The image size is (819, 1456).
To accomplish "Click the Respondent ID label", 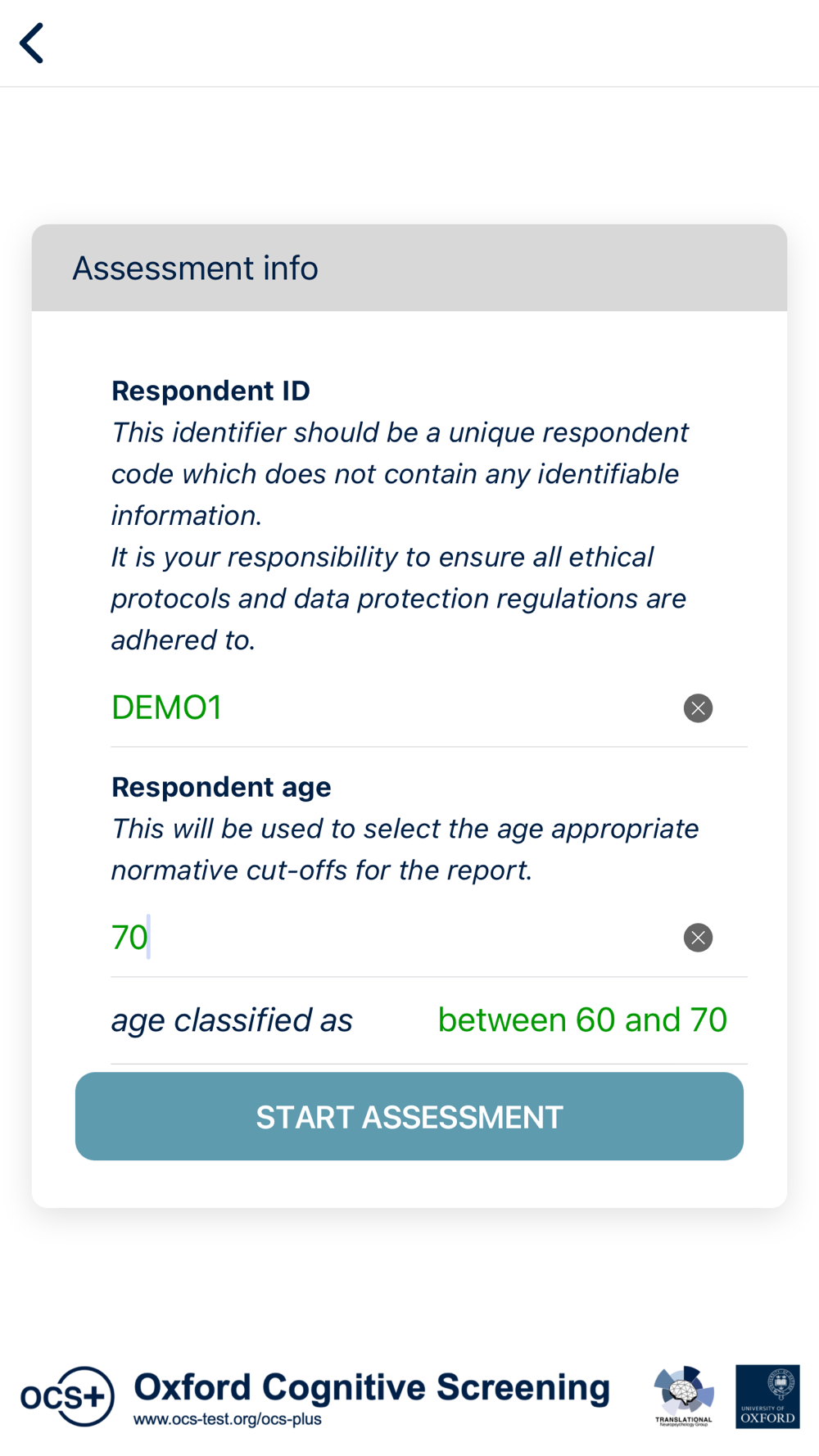I will pyautogui.click(x=210, y=391).
